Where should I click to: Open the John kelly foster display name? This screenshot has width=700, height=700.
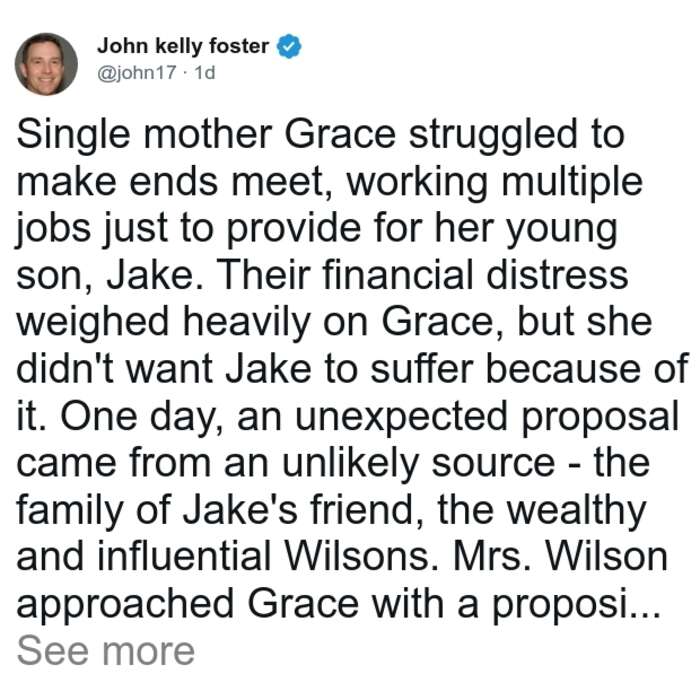coord(183,46)
